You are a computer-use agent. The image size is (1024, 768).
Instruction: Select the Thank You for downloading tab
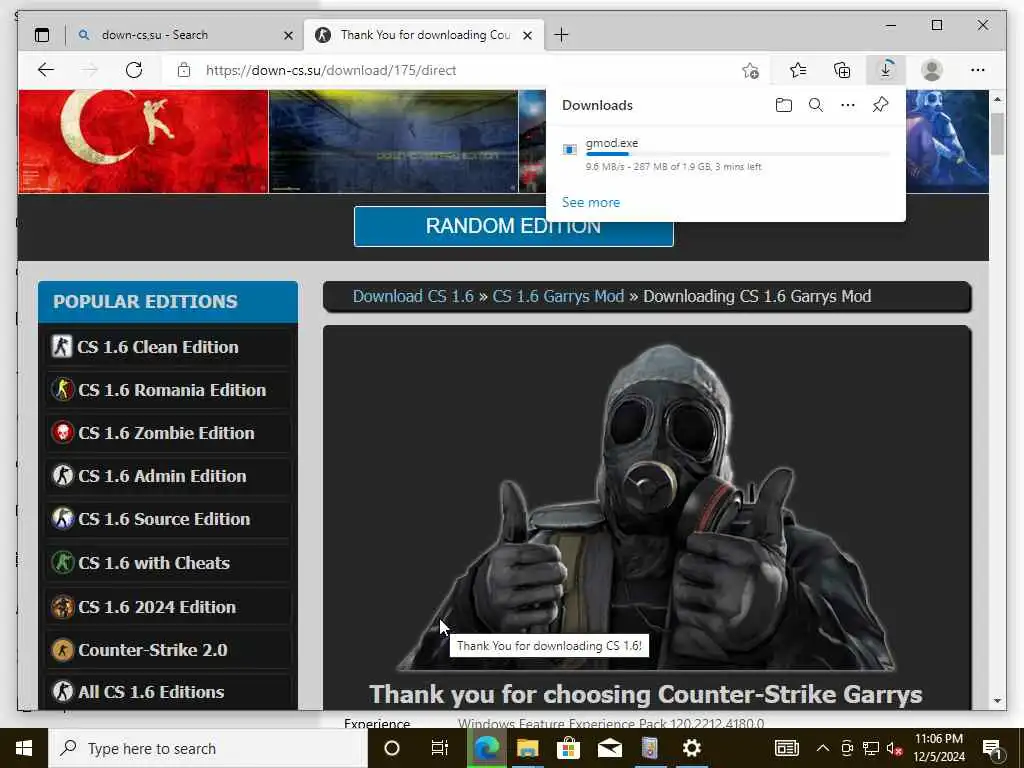coord(424,35)
